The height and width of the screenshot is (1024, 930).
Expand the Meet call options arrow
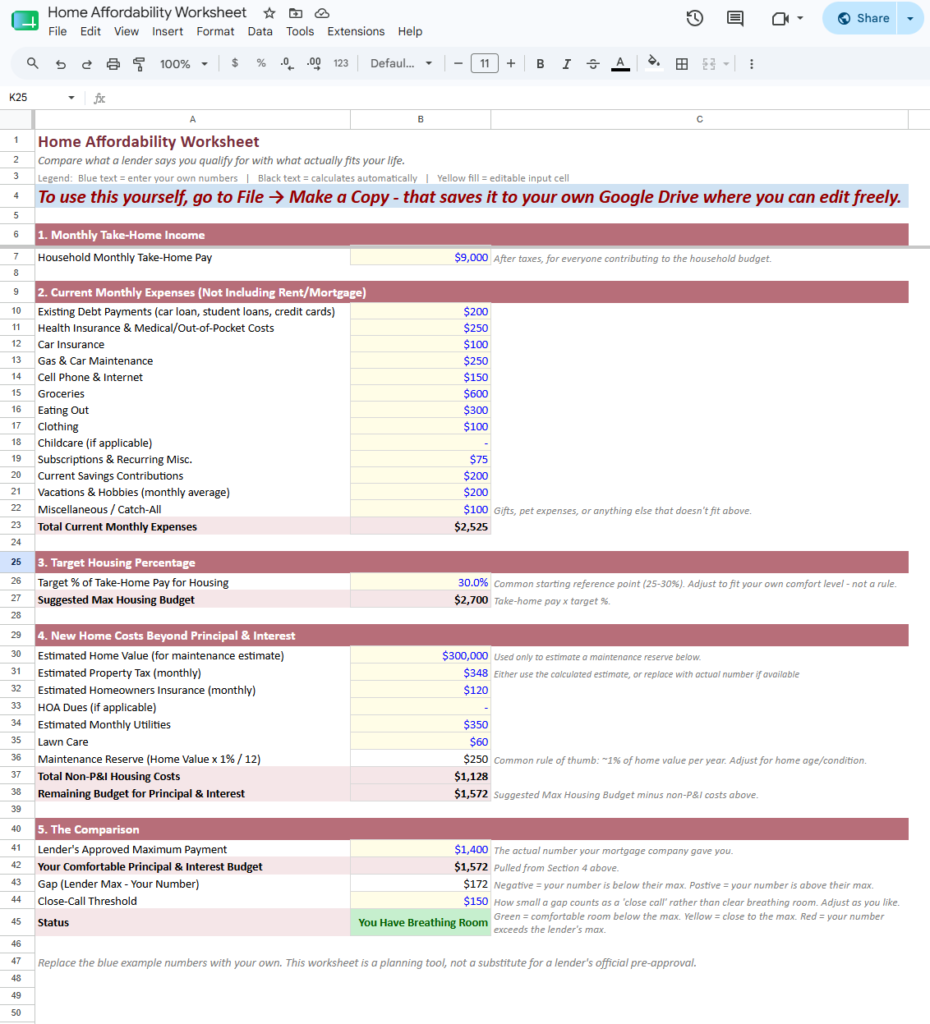tap(800, 18)
